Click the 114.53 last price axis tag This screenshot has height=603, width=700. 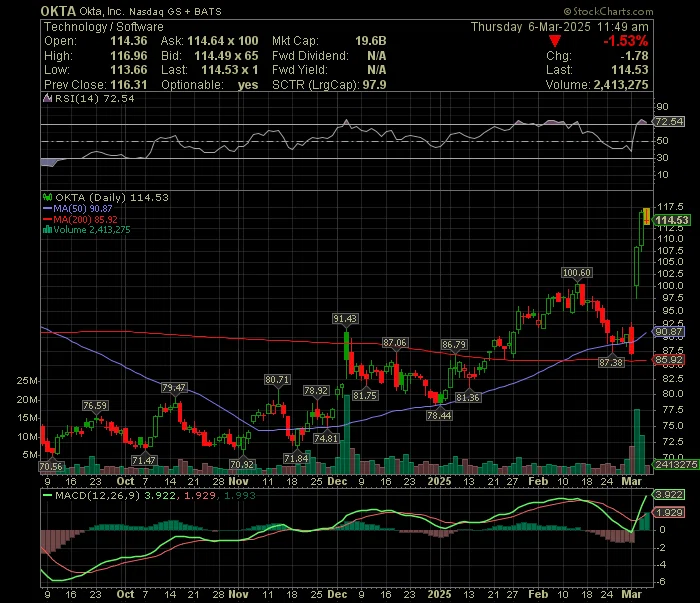coord(672,220)
